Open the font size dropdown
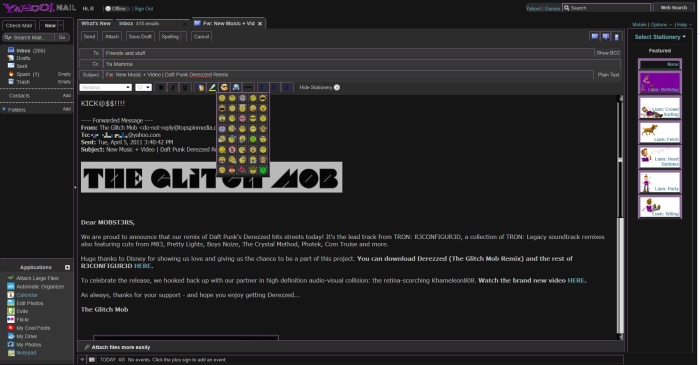700x365 pixels. coord(144,87)
